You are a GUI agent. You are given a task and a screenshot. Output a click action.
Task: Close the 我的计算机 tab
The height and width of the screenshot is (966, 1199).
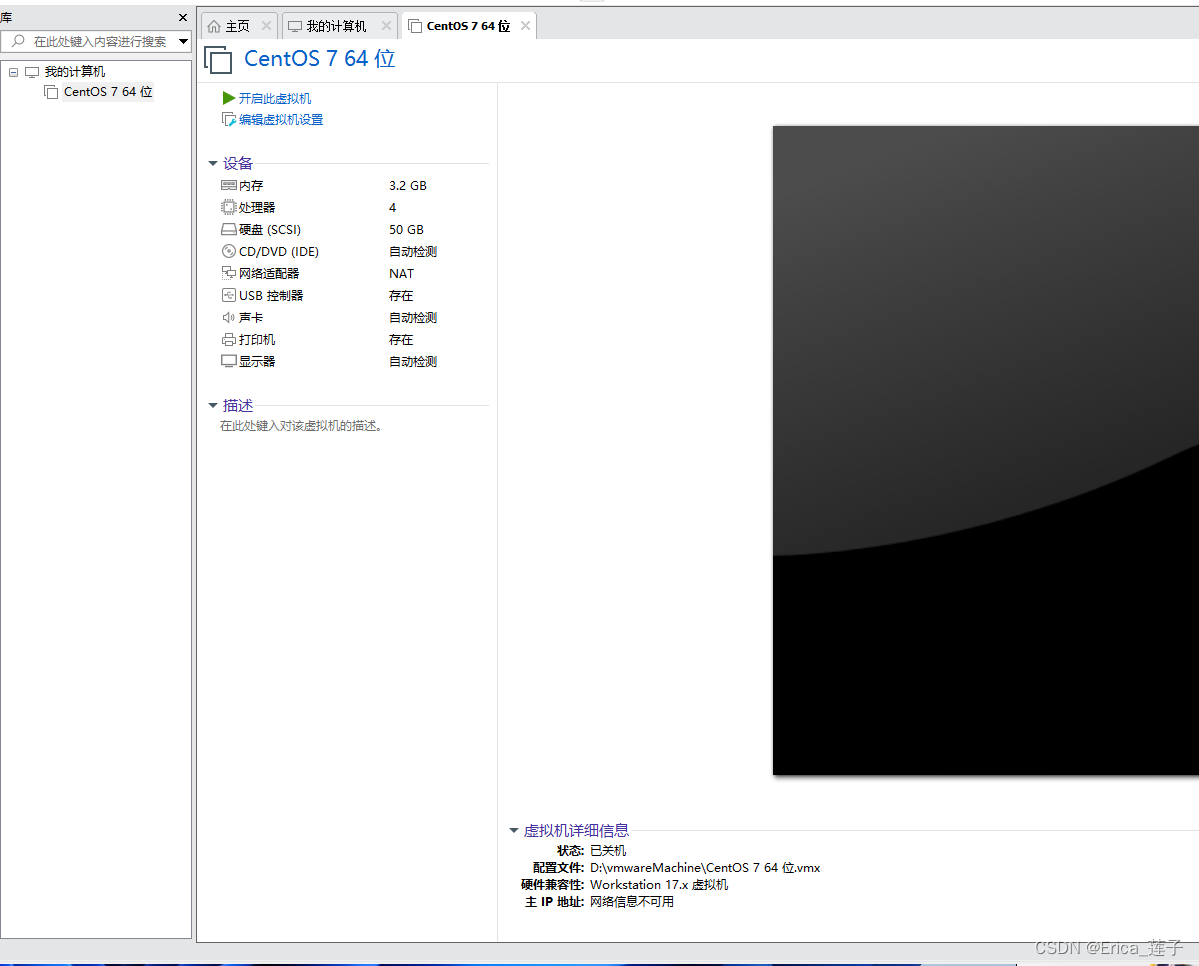(386, 25)
